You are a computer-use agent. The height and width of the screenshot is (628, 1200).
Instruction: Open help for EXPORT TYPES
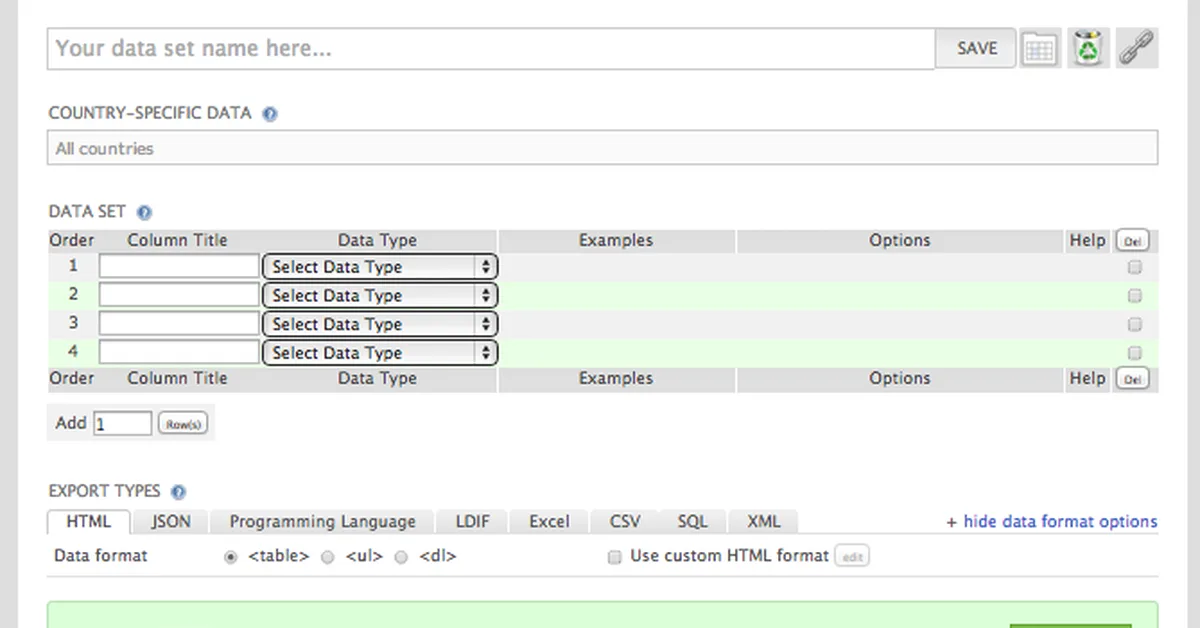click(179, 491)
